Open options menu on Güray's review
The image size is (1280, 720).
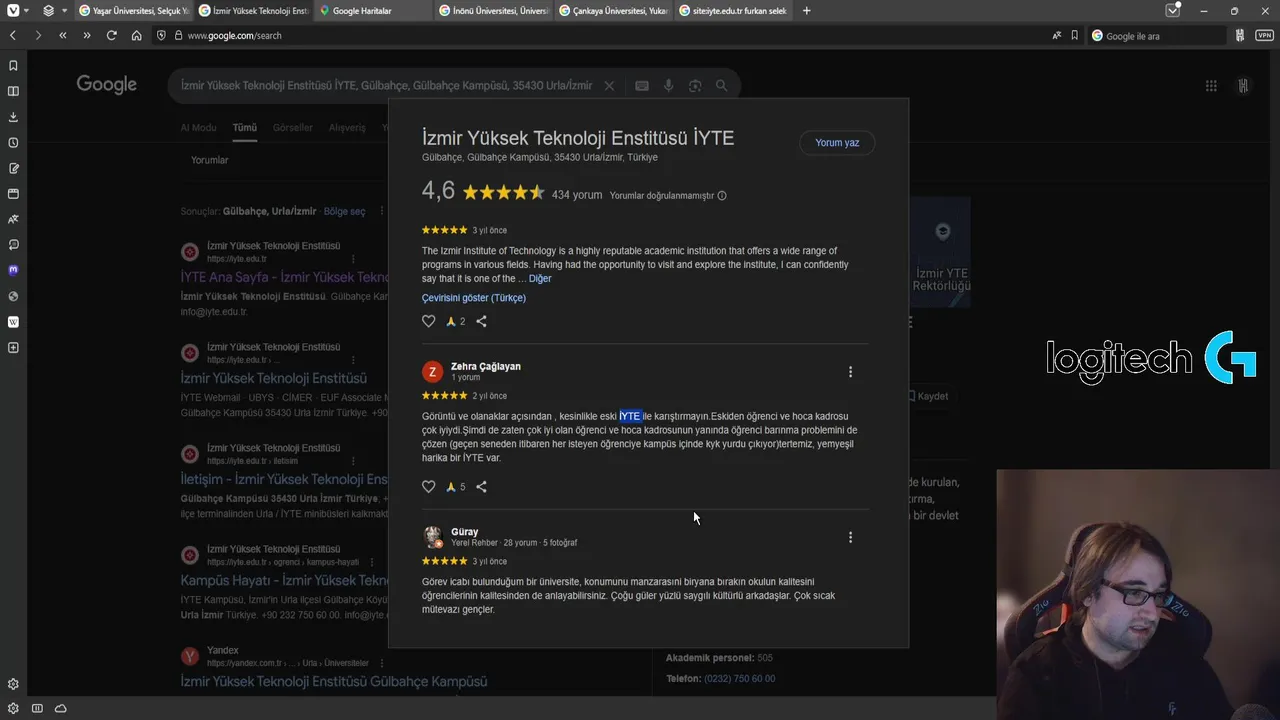point(851,537)
